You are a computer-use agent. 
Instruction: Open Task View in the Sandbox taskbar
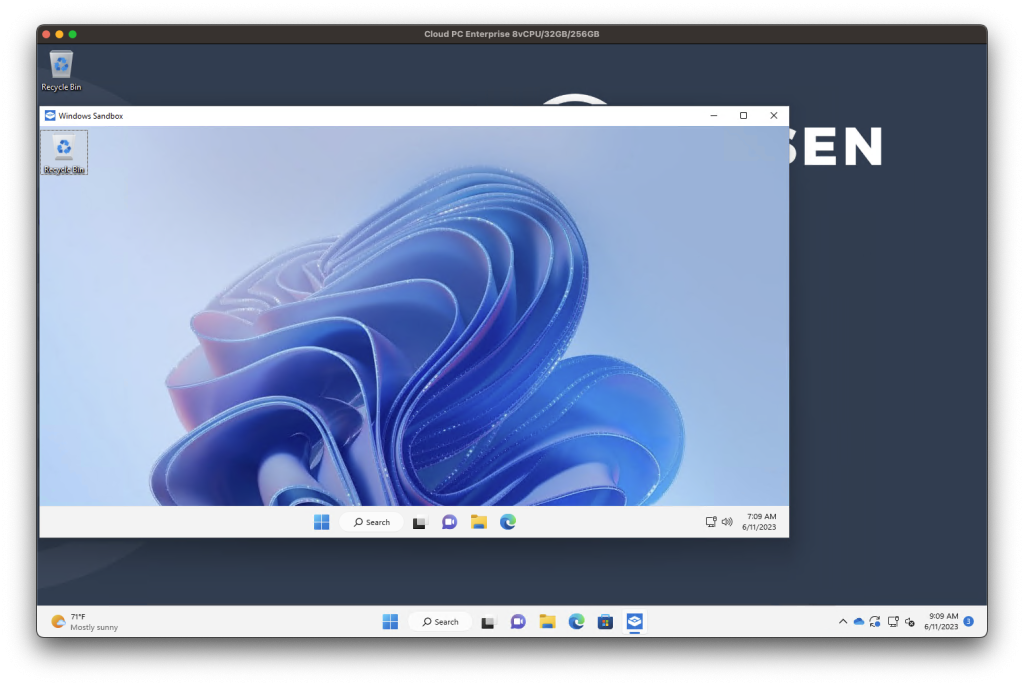(419, 522)
